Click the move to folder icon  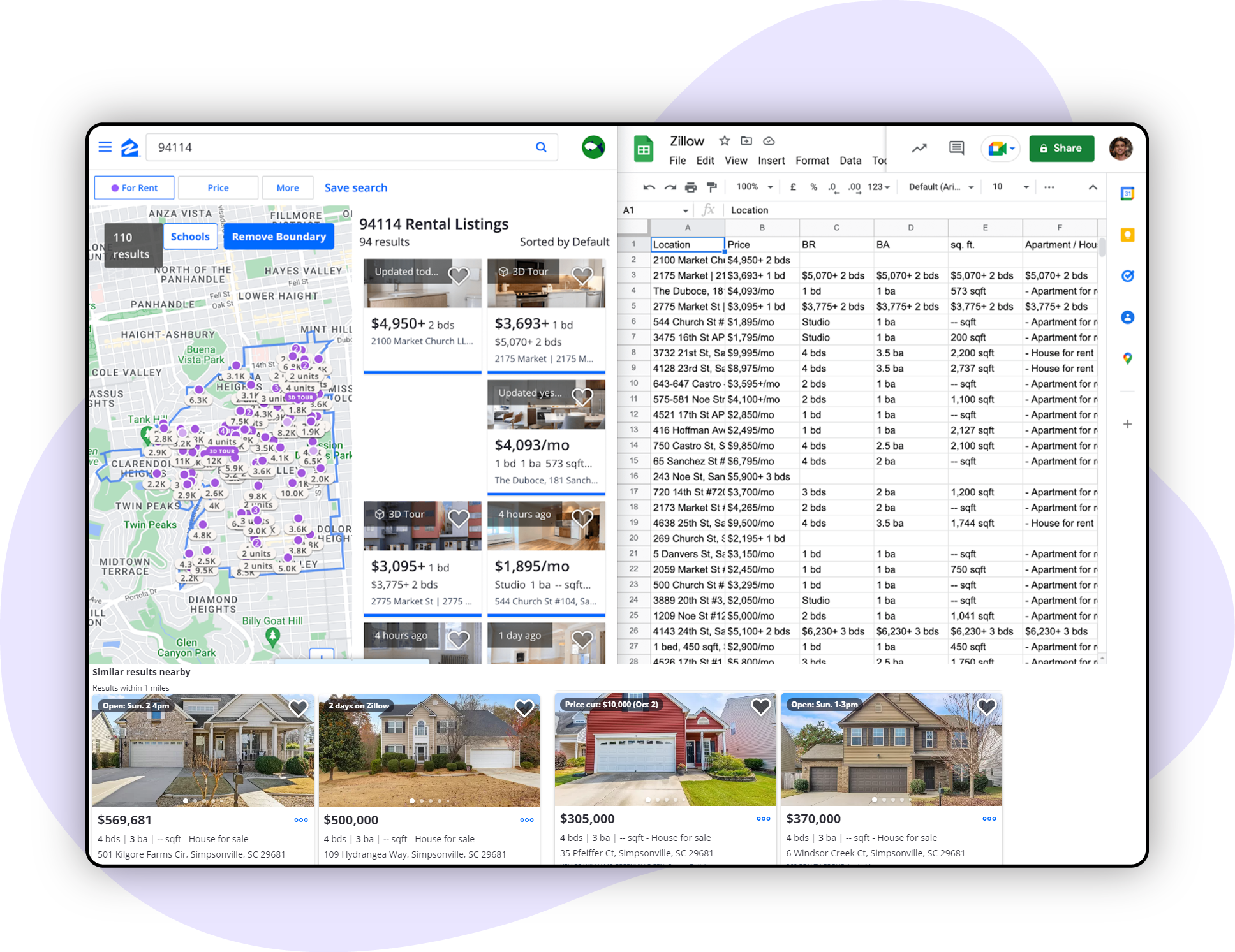746,140
